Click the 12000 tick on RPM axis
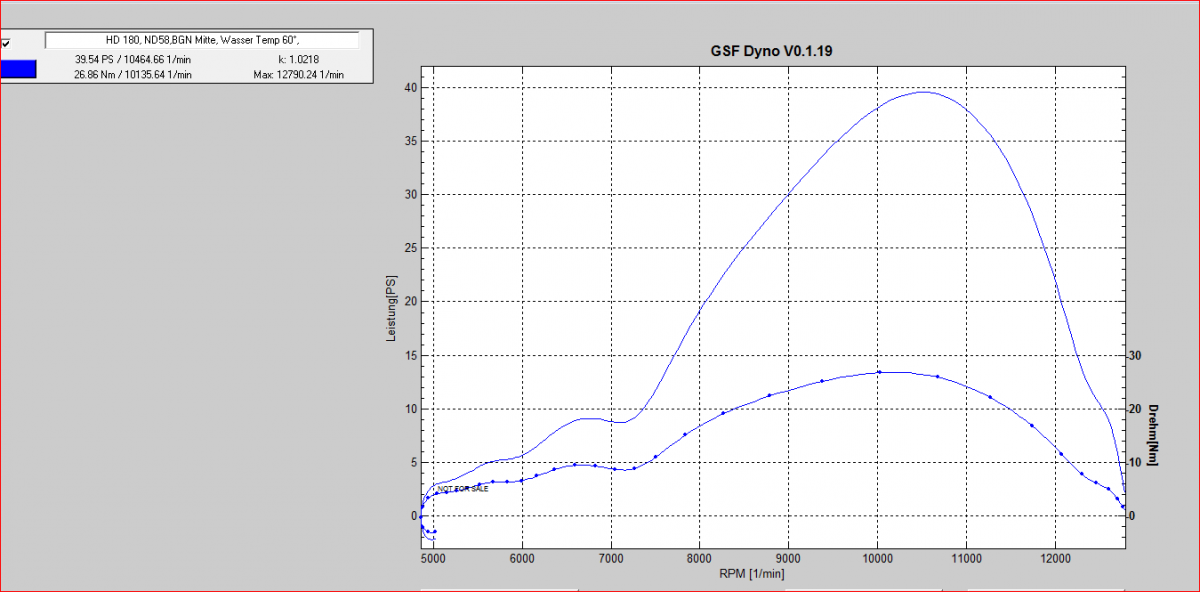The width and height of the screenshot is (1200, 592). point(1055,557)
